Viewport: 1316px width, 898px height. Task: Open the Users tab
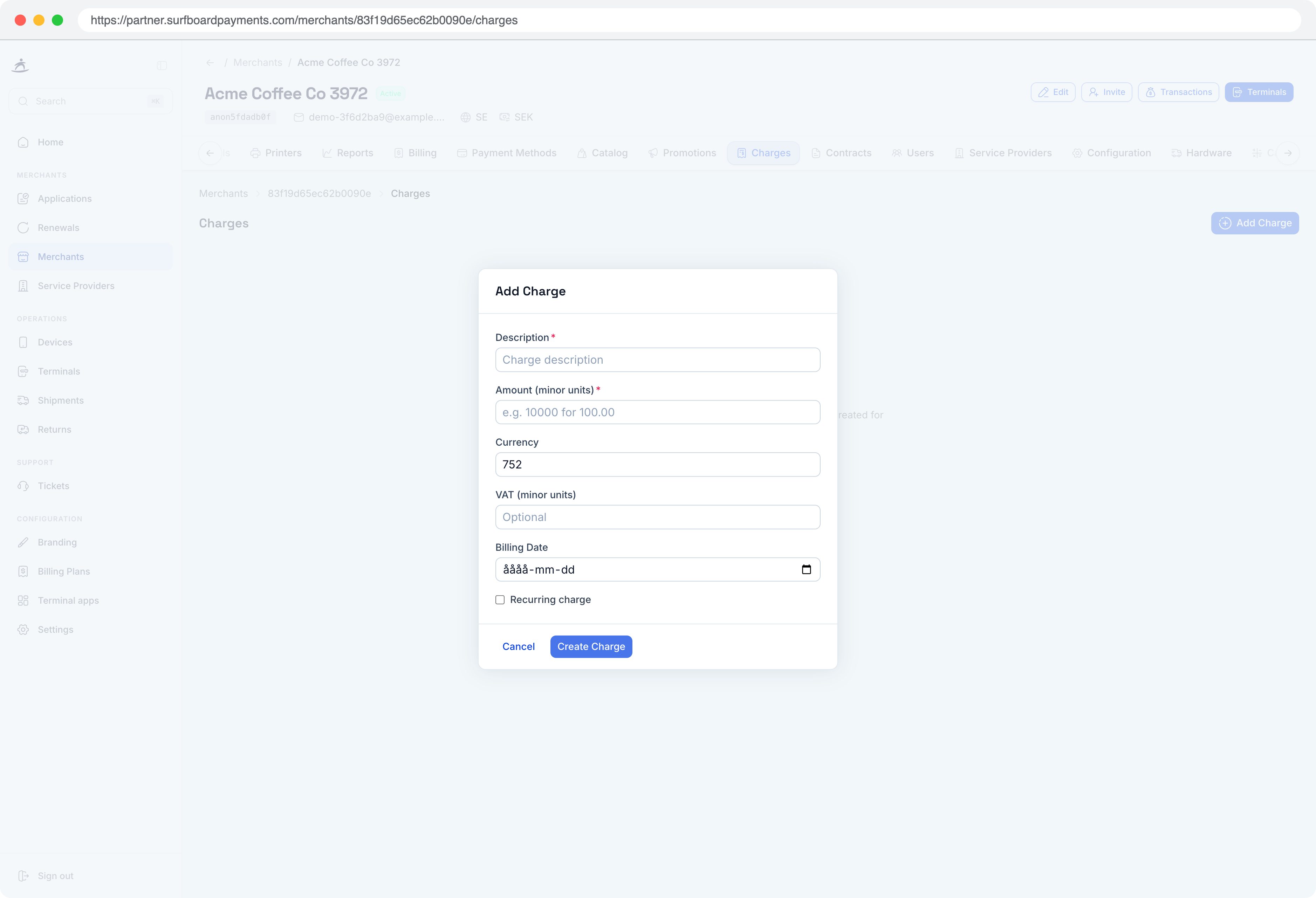(x=913, y=153)
